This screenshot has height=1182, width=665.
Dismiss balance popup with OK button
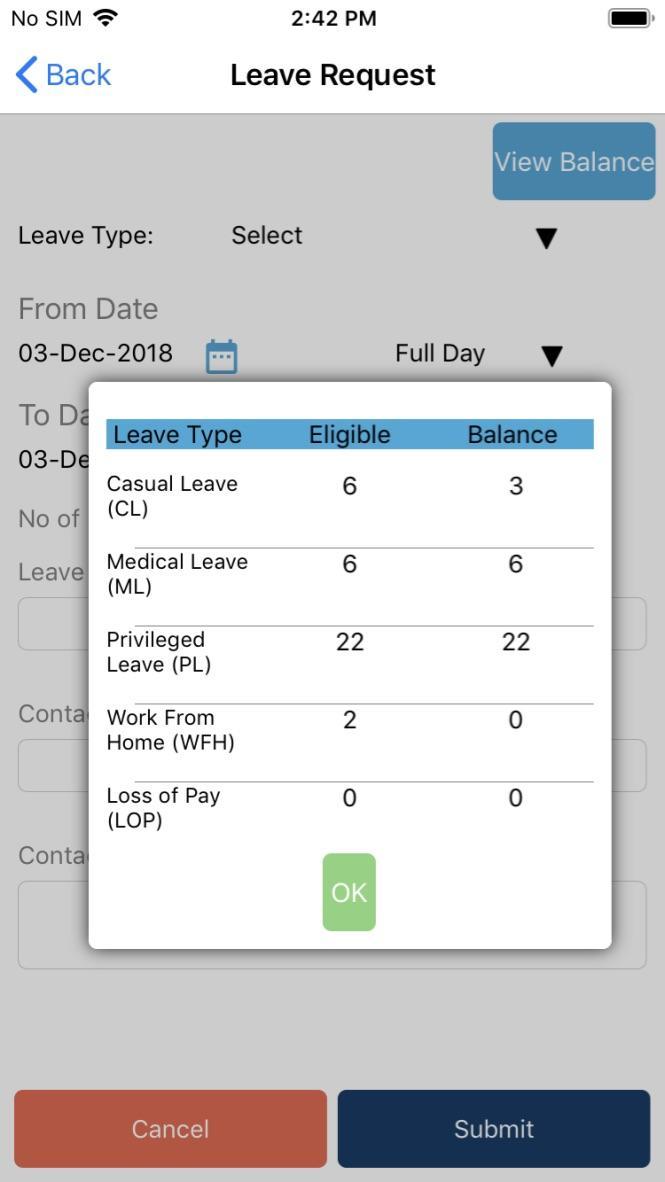(x=349, y=892)
